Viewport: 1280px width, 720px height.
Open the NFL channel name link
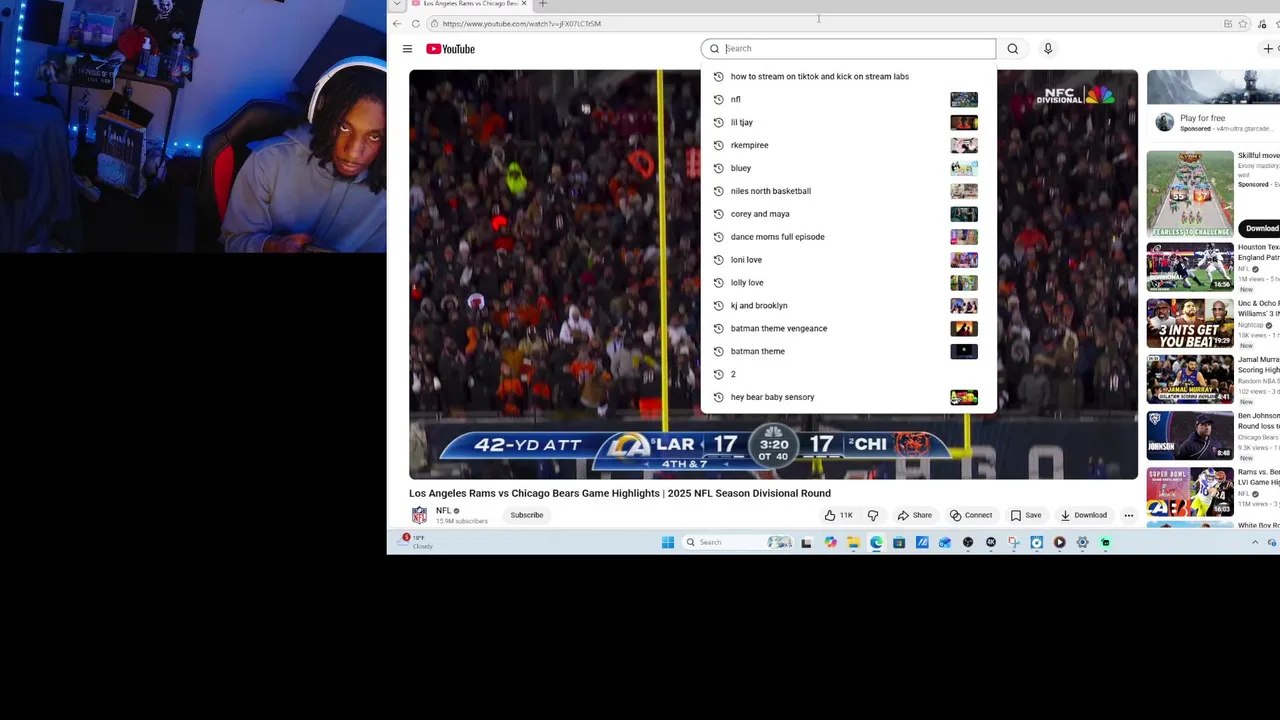(443, 511)
